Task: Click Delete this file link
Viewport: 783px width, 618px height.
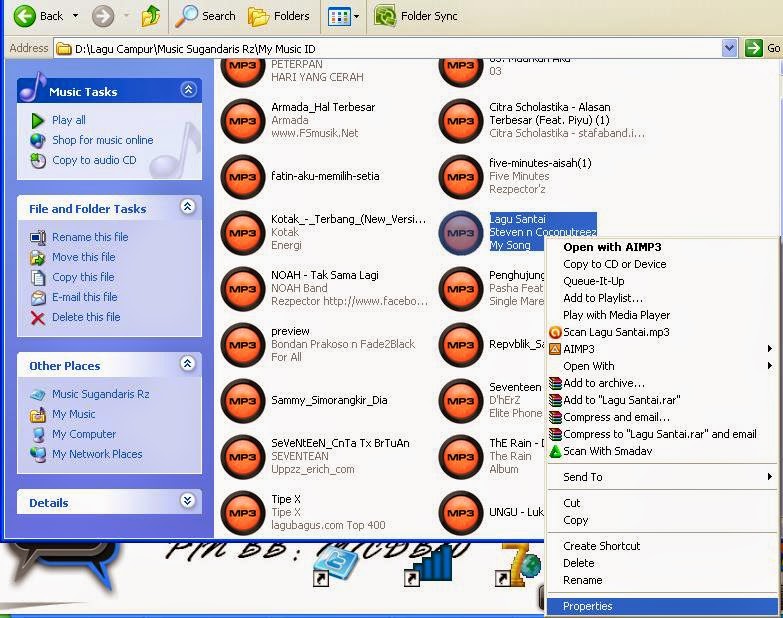Action: [x=86, y=316]
